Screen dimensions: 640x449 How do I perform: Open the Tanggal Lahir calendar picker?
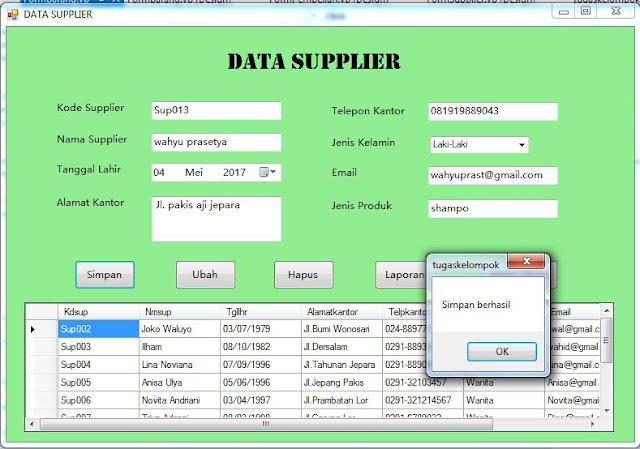268,172
